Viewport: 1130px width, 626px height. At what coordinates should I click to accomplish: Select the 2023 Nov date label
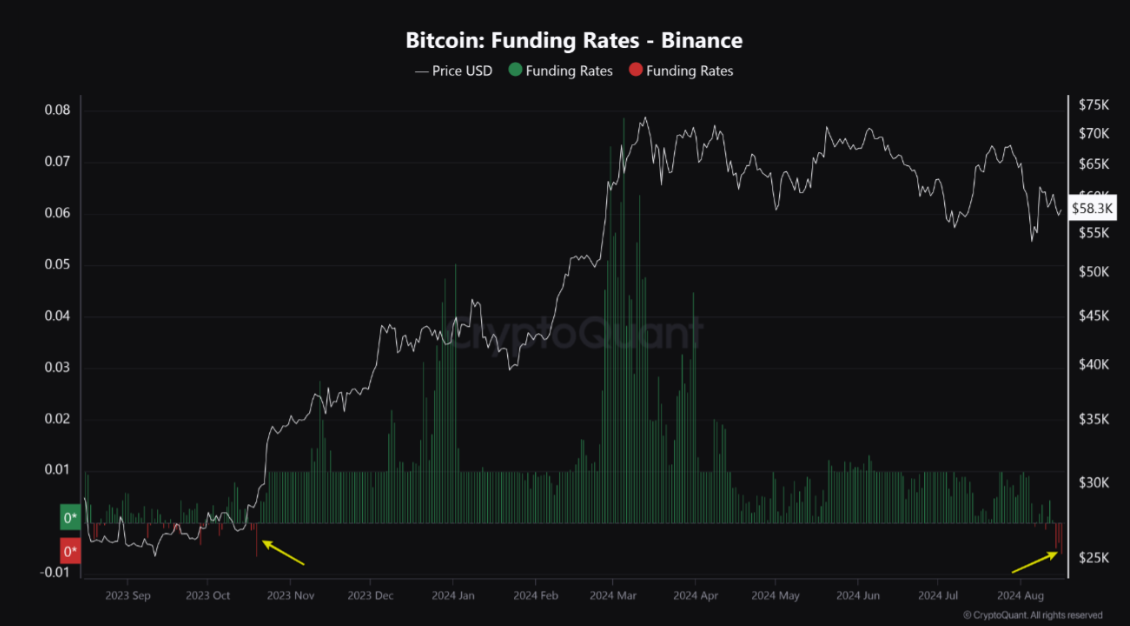pos(293,595)
